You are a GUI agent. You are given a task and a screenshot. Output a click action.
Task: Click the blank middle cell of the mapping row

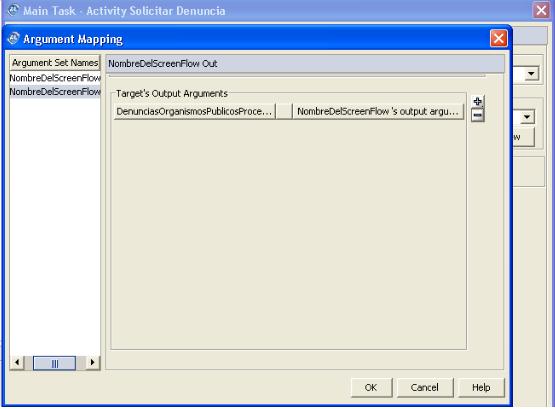pos(284,111)
